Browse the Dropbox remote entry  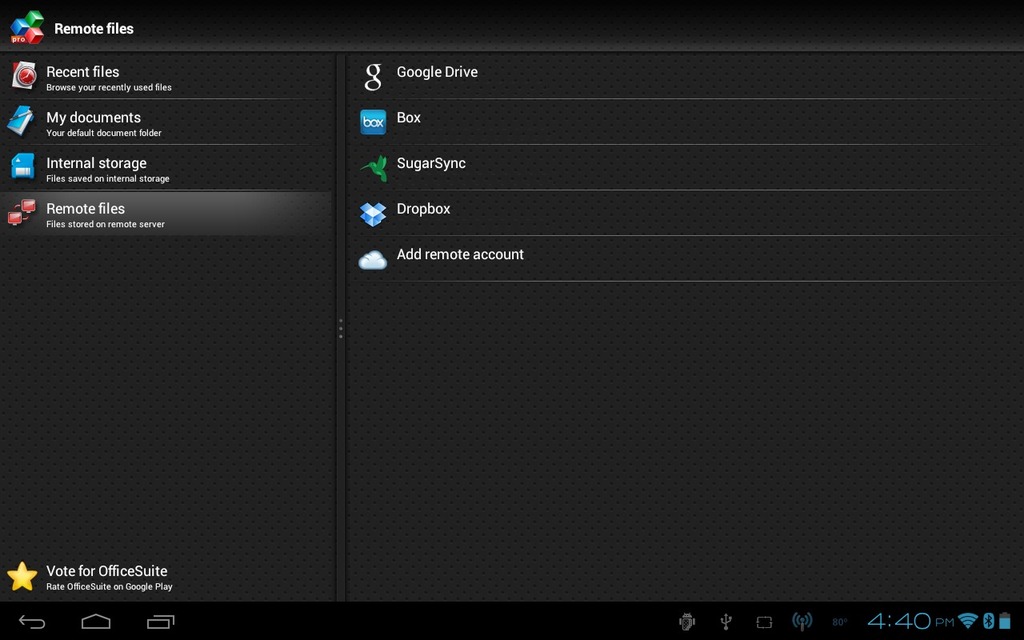tap(685, 214)
